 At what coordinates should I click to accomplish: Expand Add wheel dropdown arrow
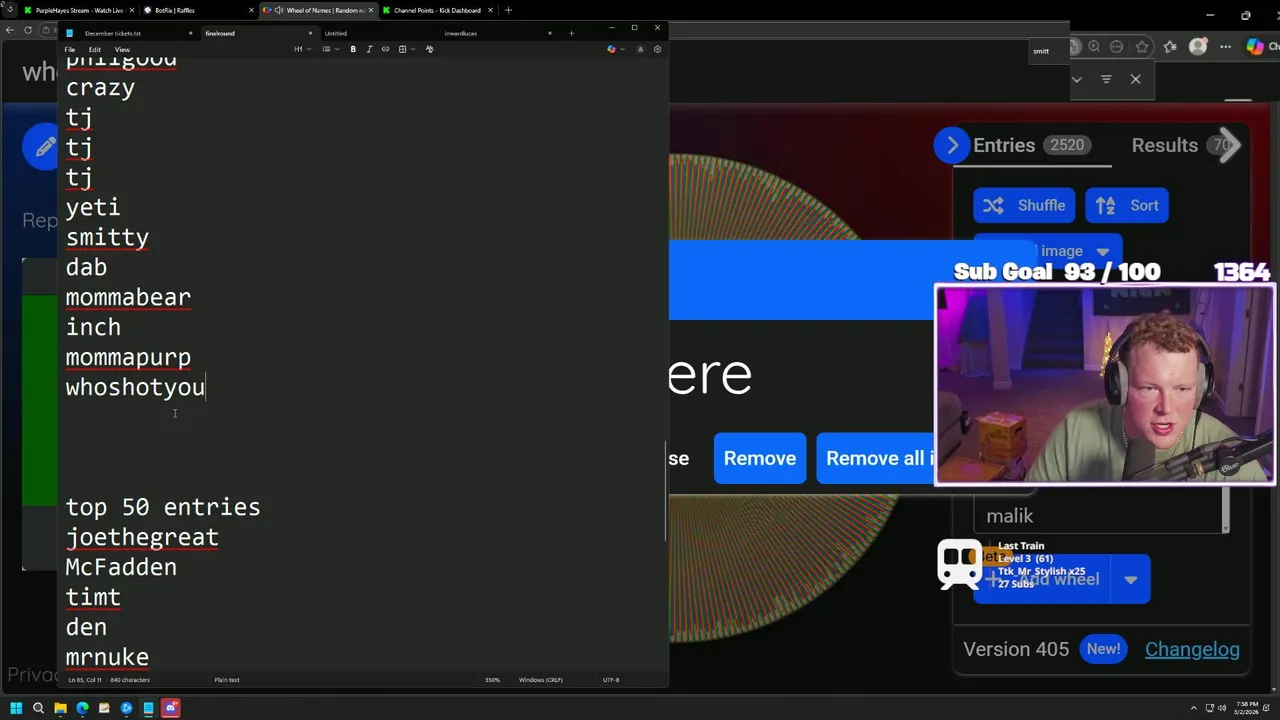pos(1130,579)
